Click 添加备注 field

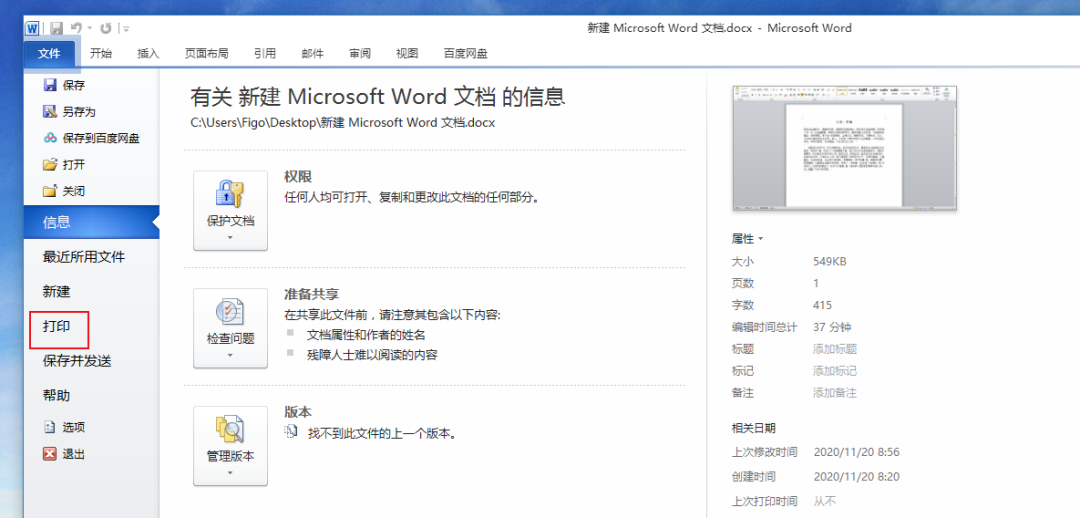click(x=835, y=393)
